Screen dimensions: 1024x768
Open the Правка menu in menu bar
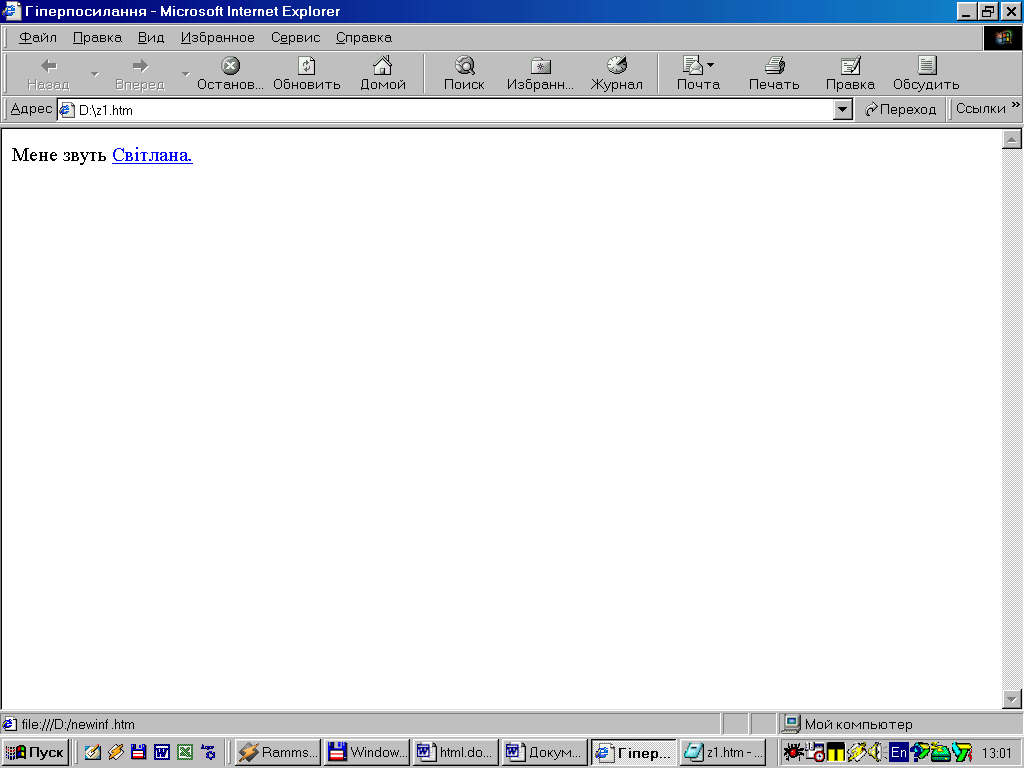click(97, 38)
